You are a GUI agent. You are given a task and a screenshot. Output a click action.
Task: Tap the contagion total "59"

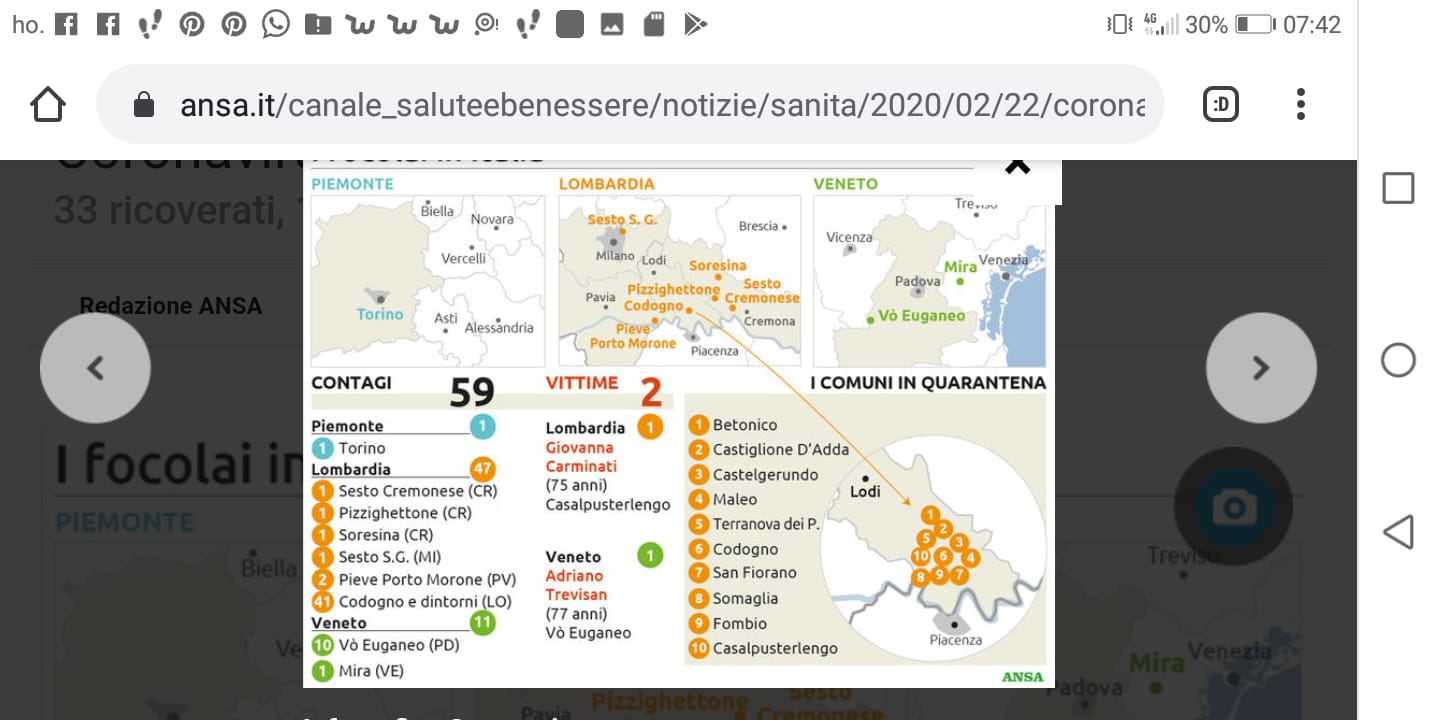472,393
